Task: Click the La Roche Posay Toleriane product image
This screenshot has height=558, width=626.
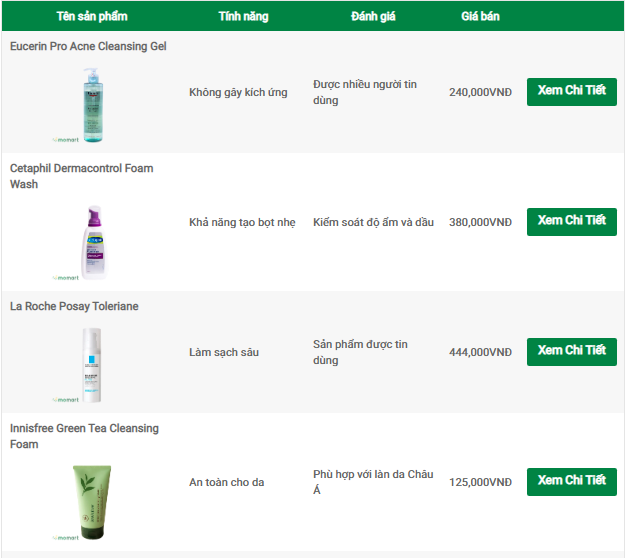Action: (x=92, y=364)
